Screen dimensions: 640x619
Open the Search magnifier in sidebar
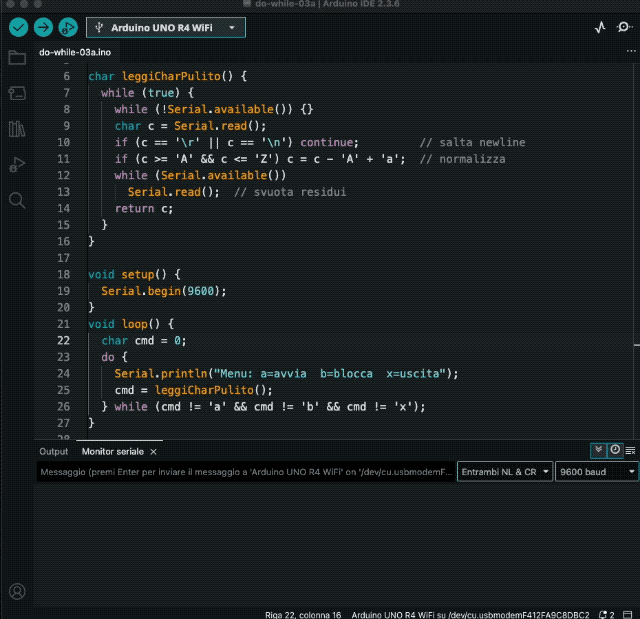[17, 200]
